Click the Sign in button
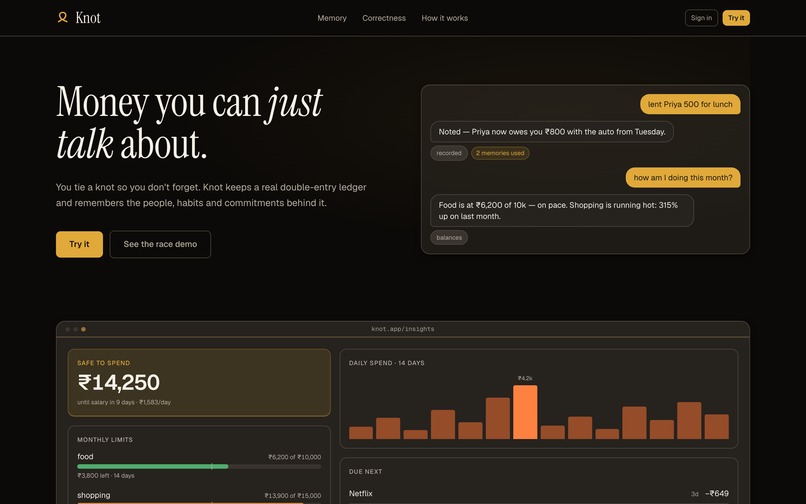The image size is (806, 504). pyautogui.click(x=701, y=18)
